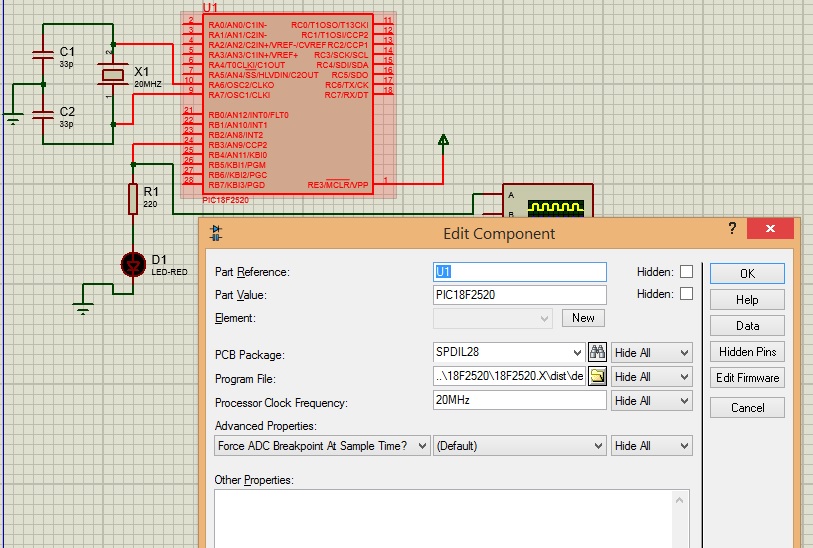Click the question mark help icon in title bar
Screen dimensions: 813x548
click(733, 229)
